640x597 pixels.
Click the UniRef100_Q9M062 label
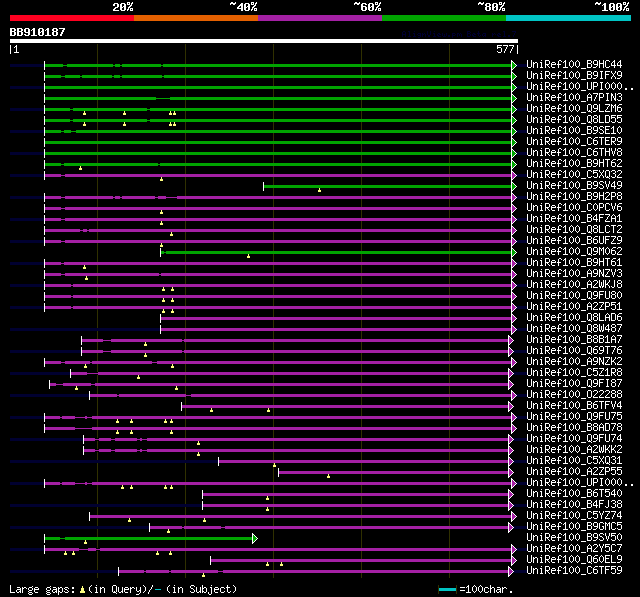pyautogui.click(x=574, y=252)
